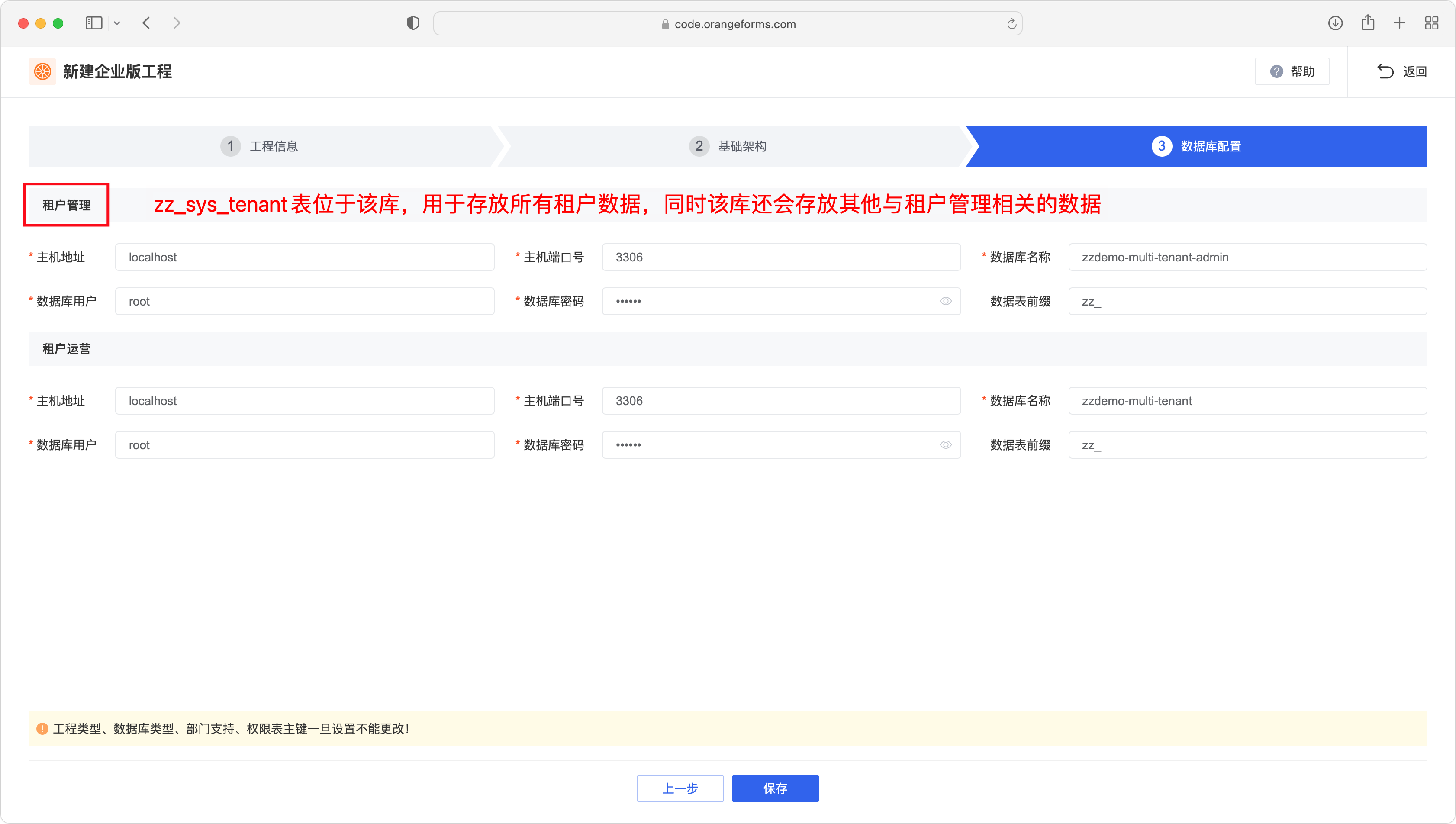
Task: Open the Safari sidebar panel icon
Action: [93, 23]
